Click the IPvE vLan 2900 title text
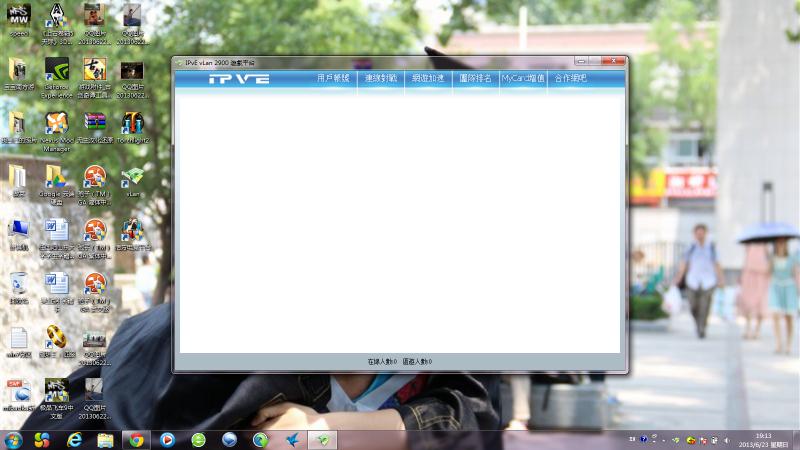The image size is (800, 450). point(220,62)
